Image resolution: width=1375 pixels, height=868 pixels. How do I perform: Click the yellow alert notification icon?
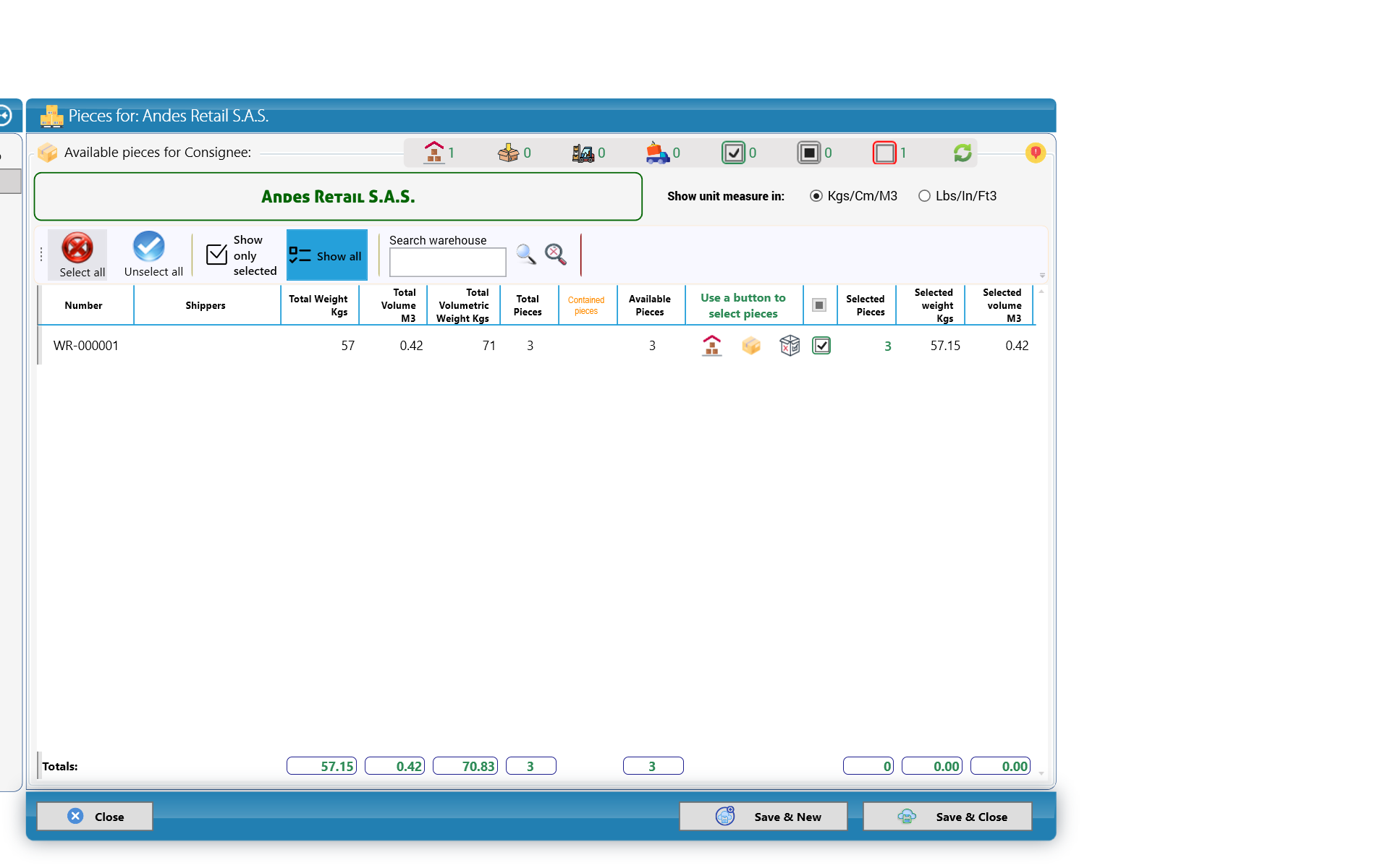pyautogui.click(x=1036, y=153)
